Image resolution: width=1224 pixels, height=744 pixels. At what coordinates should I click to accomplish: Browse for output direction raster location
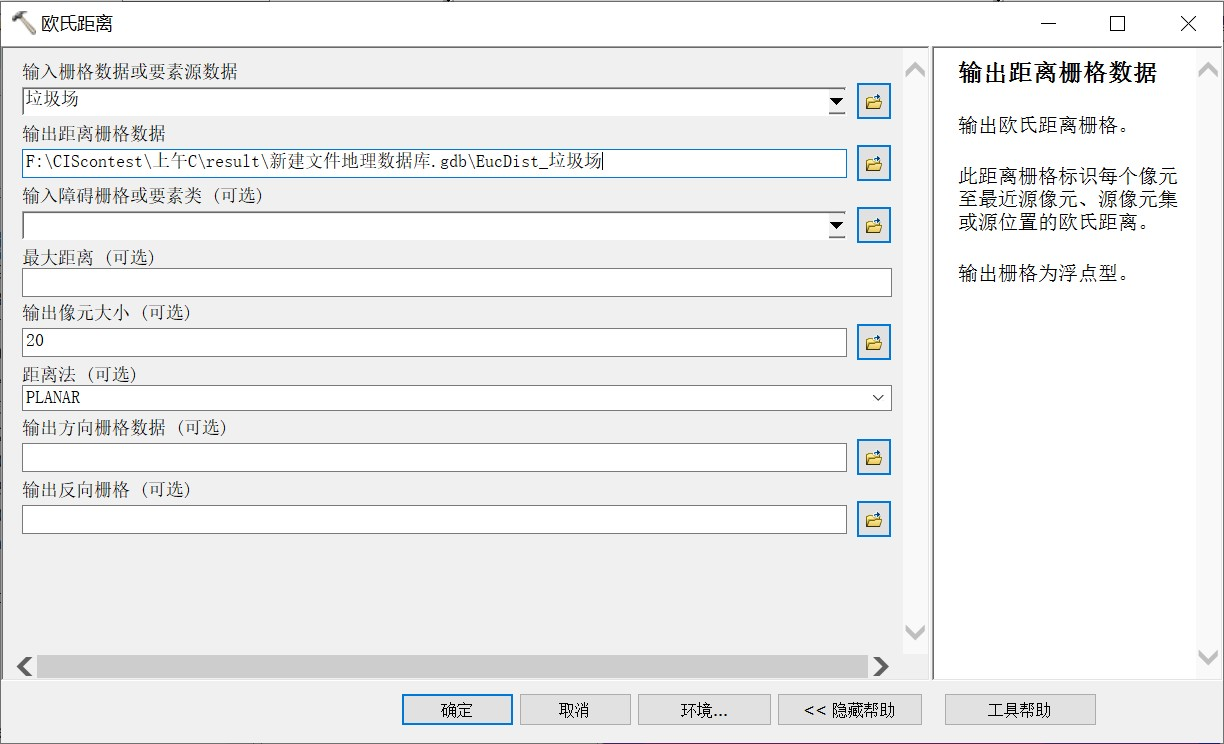point(872,456)
